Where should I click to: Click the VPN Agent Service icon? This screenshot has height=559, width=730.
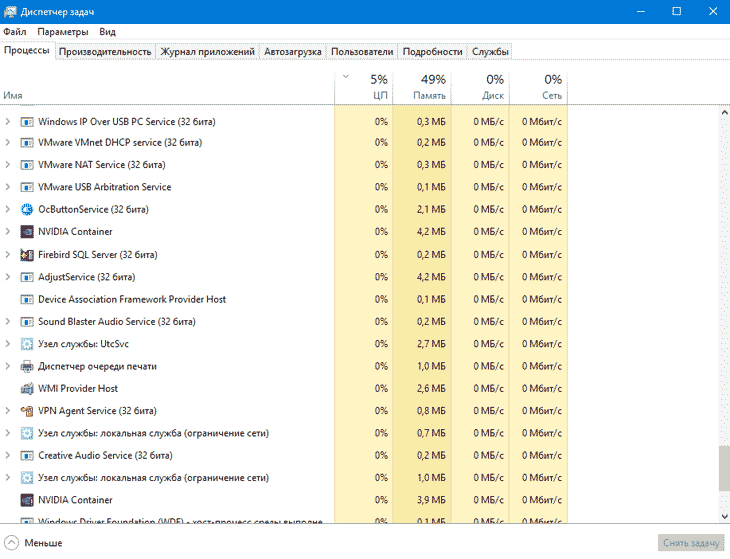pyautogui.click(x=27, y=411)
